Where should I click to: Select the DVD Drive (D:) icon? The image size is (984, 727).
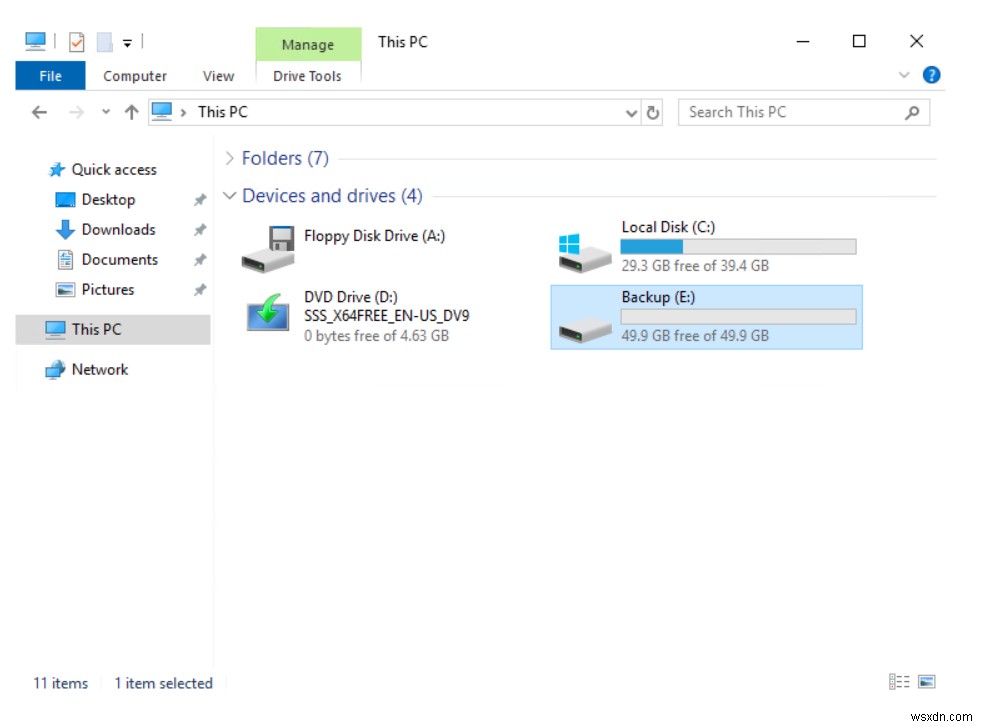coord(268,312)
